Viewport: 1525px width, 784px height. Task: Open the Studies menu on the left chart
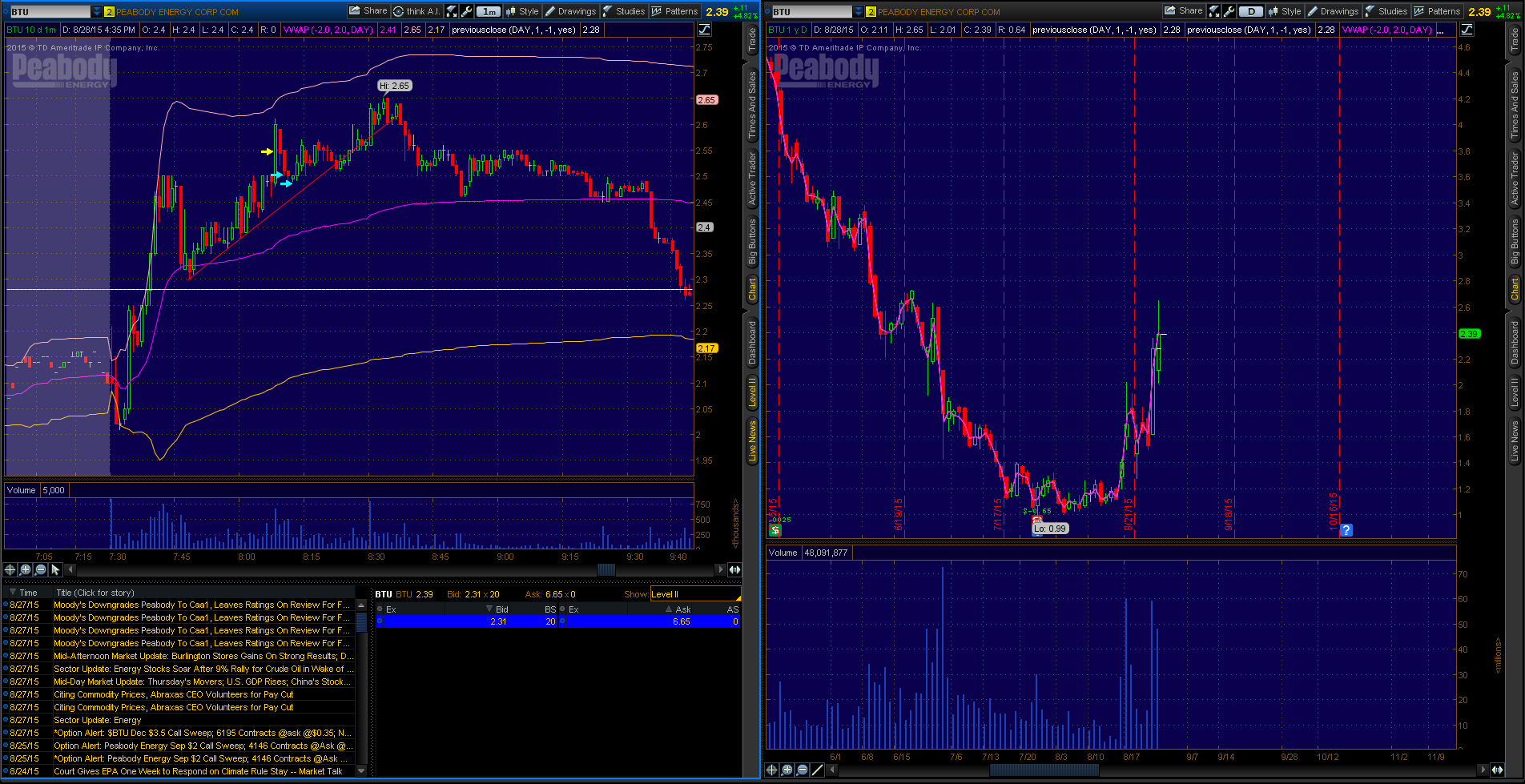tap(624, 11)
